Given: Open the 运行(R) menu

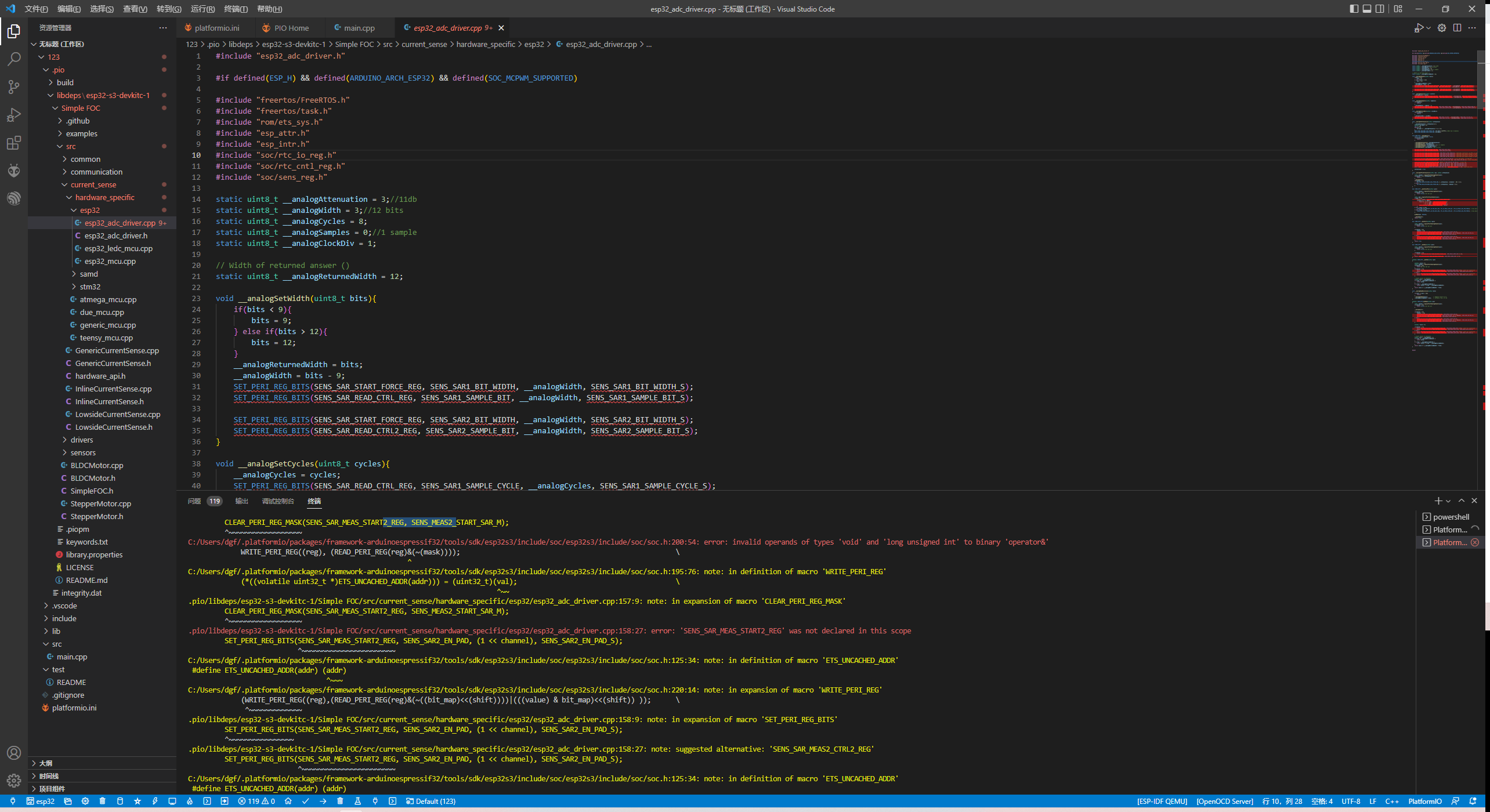Looking at the screenshot, I should (202, 9).
